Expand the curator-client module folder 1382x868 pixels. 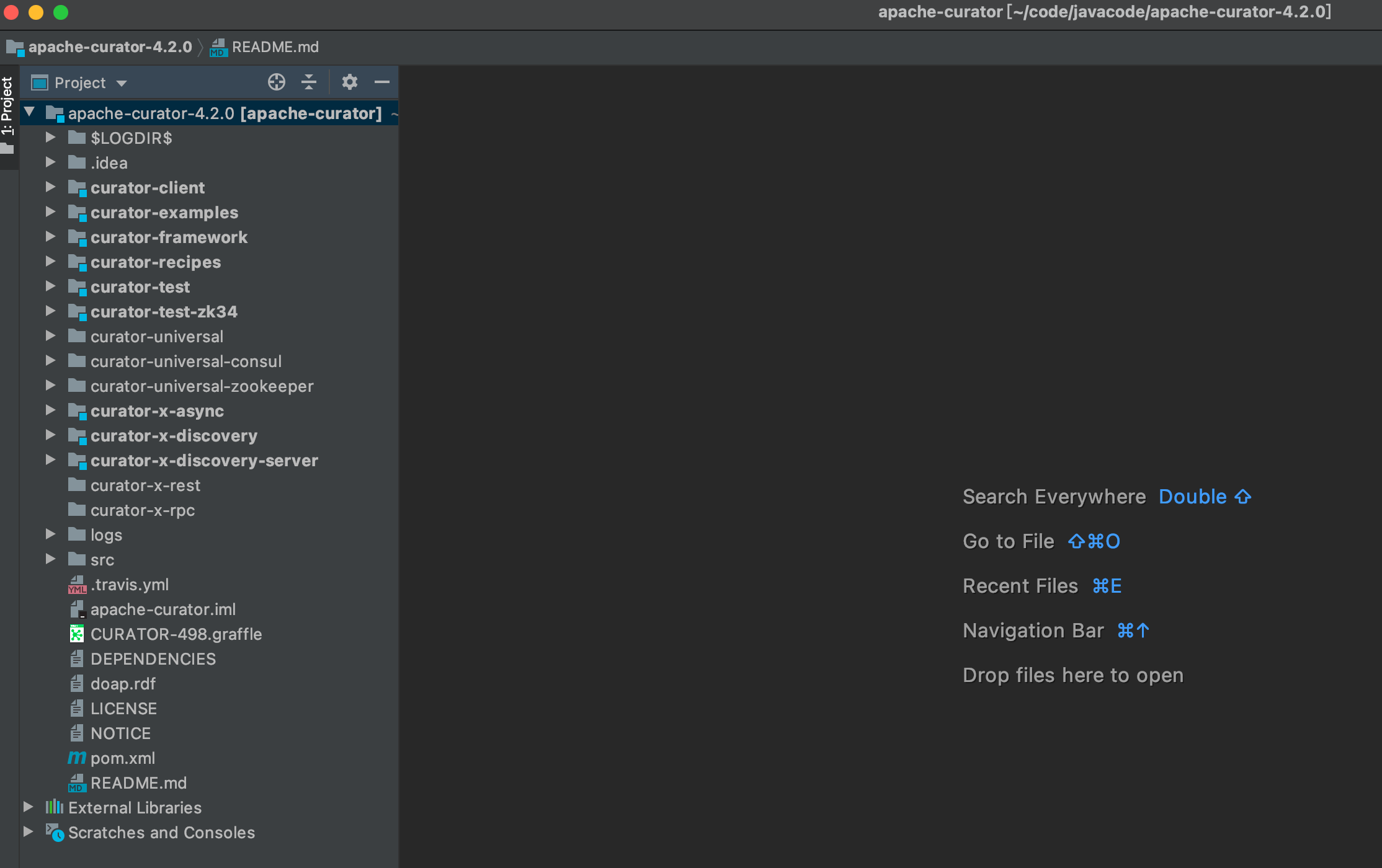[51, 187]
